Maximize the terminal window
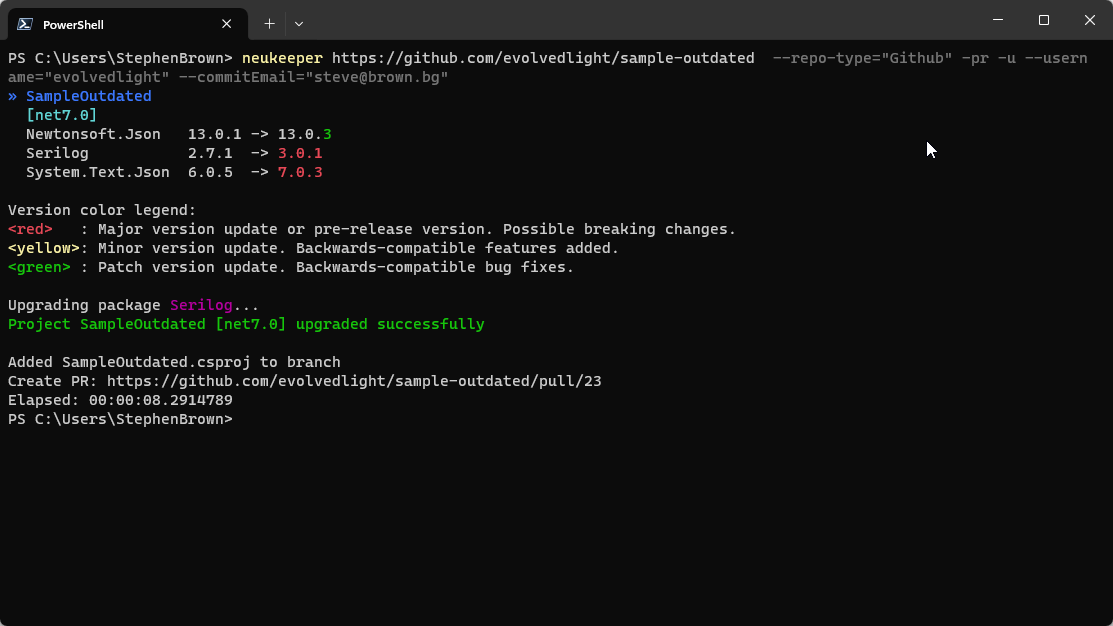The image size is (1113, 626). coord(1043,20)
